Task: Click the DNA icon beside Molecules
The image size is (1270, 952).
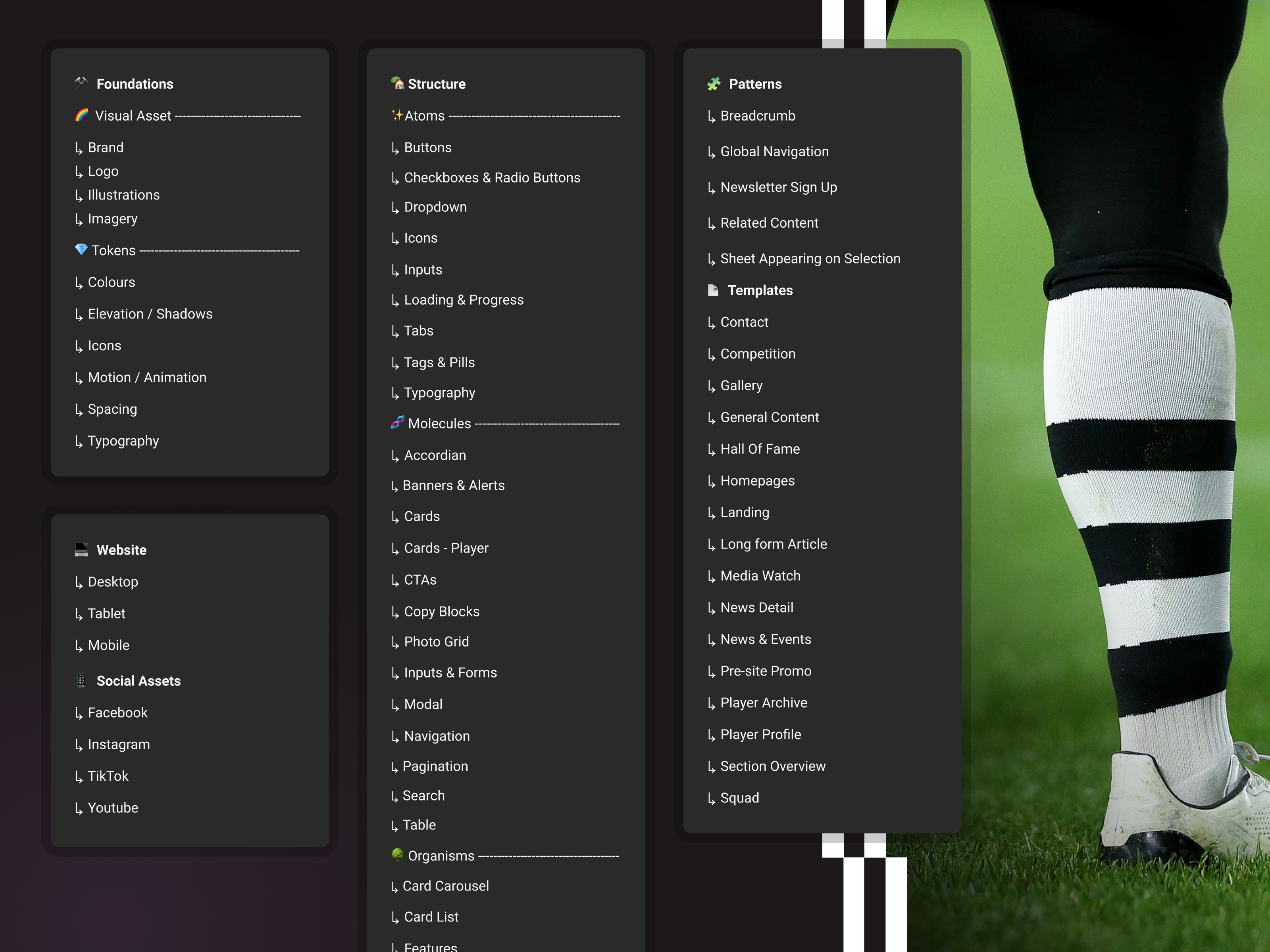Action: [x=397, y=423]
